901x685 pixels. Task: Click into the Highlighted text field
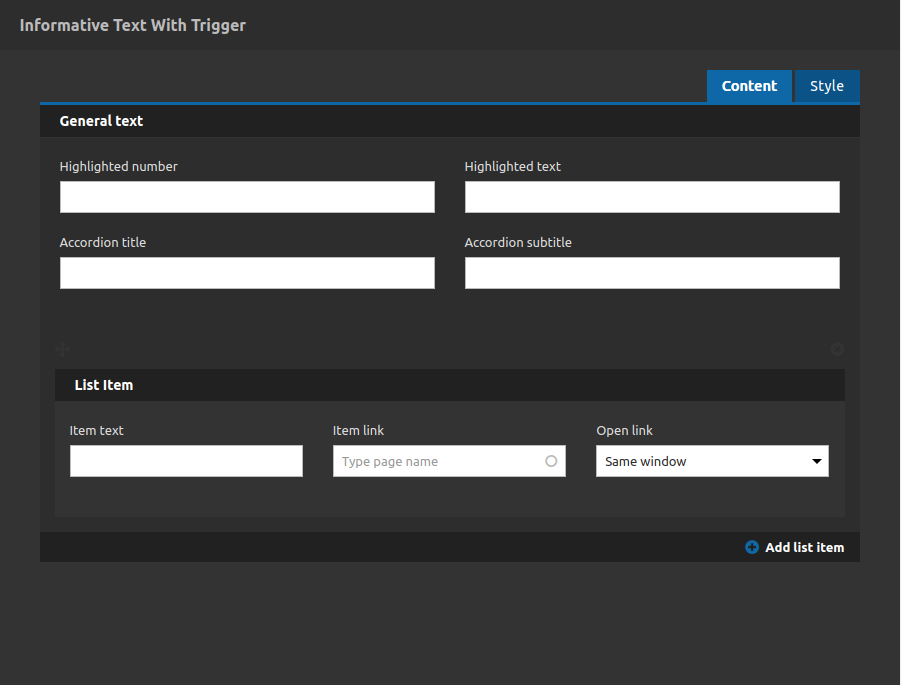(652, 197)
